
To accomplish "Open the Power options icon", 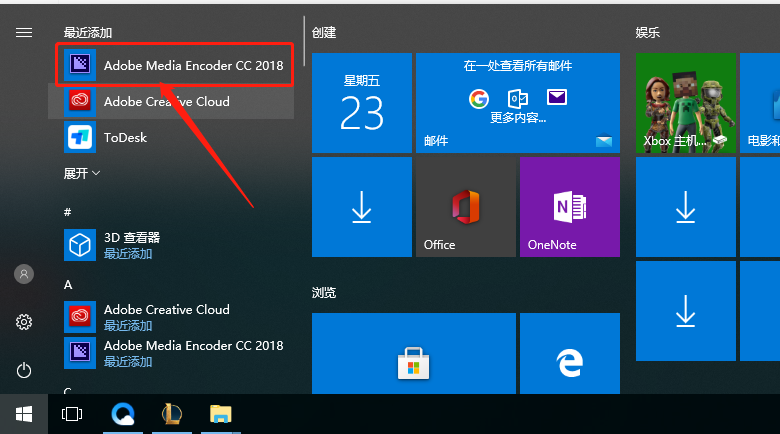I will pyautogui.click(x=24, y=370).
